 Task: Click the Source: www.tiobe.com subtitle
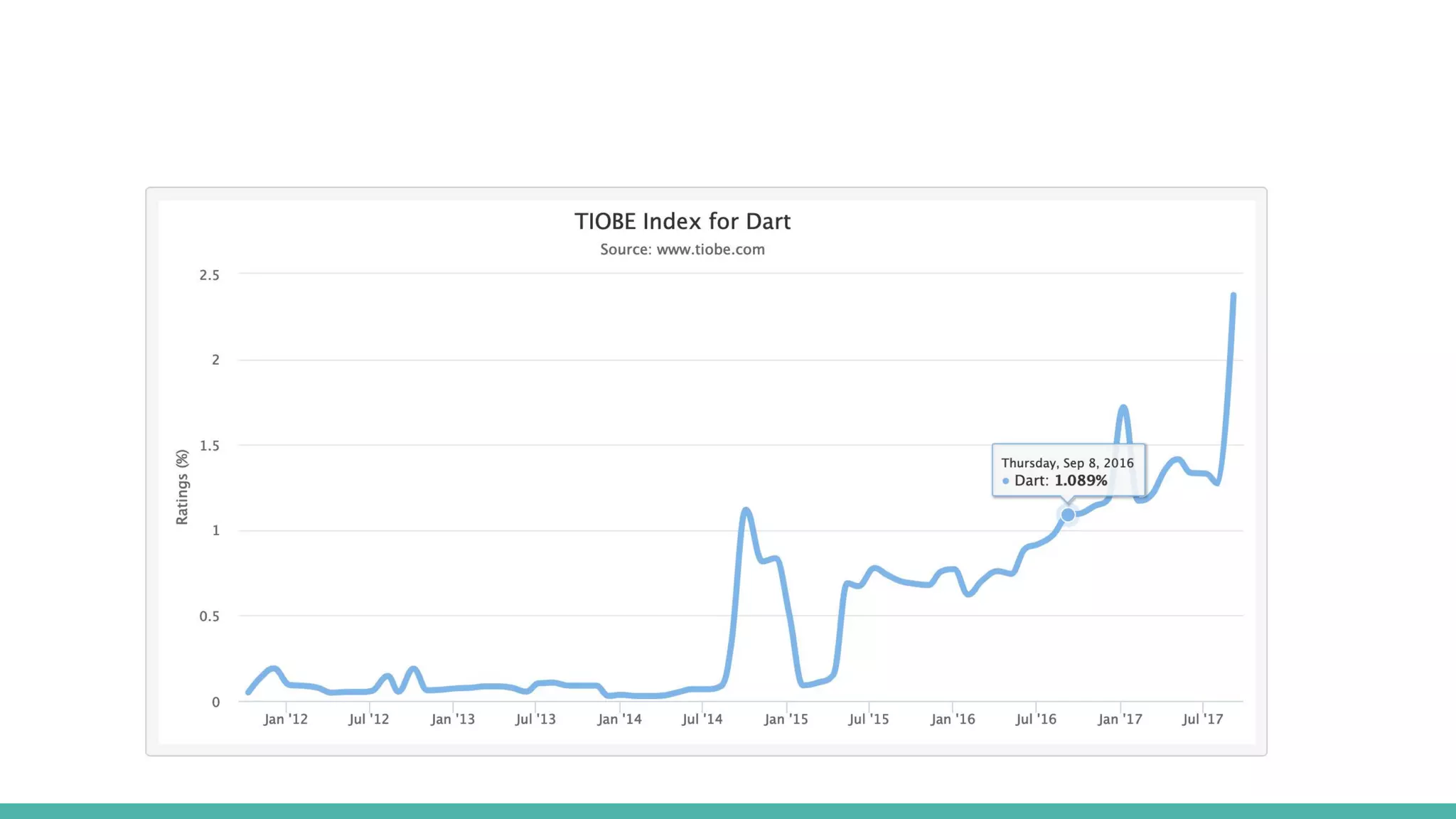pyautogui.click(x=682, y=250)
